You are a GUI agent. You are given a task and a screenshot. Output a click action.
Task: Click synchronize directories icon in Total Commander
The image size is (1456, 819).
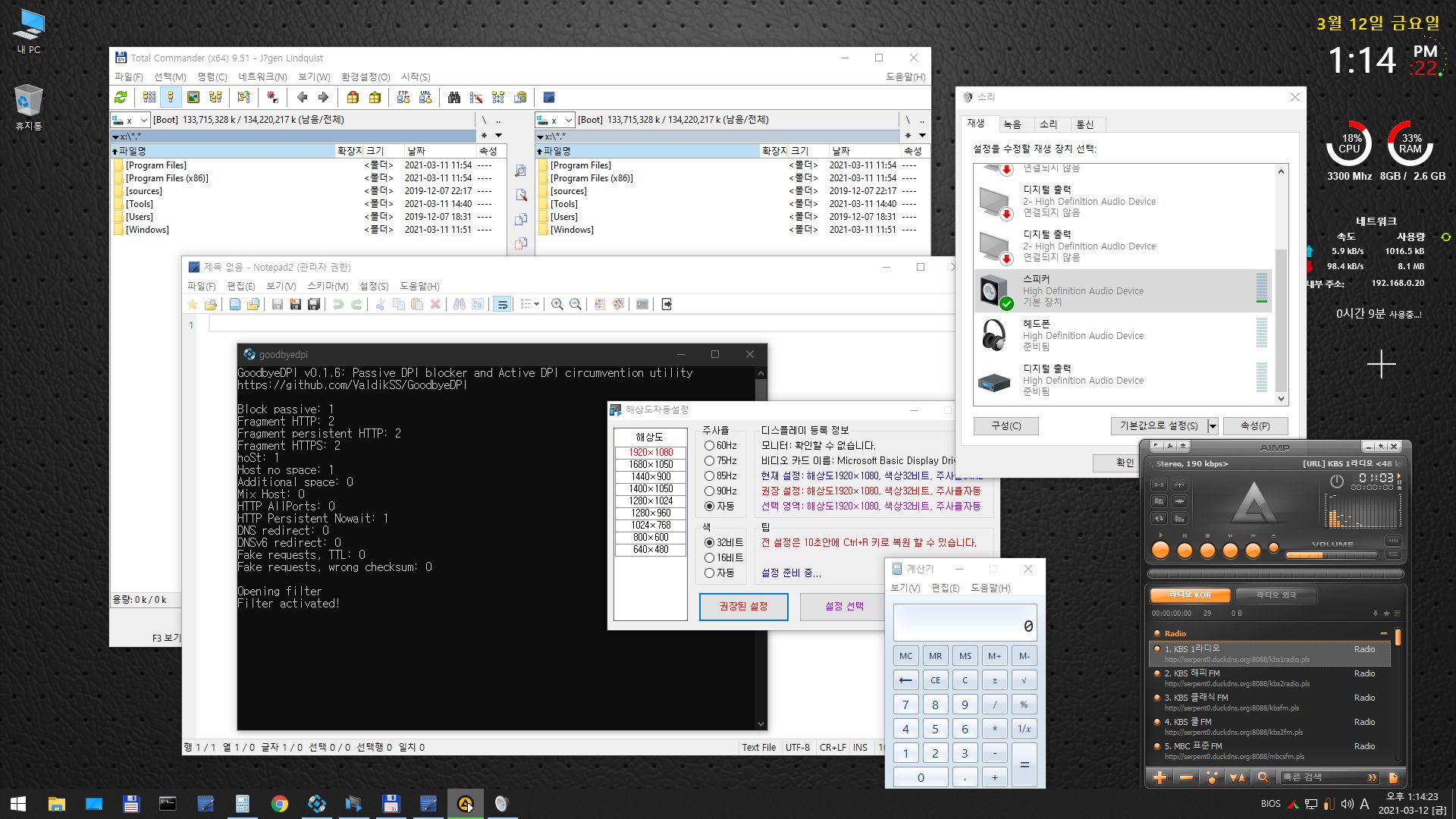[x=498, y=97]
